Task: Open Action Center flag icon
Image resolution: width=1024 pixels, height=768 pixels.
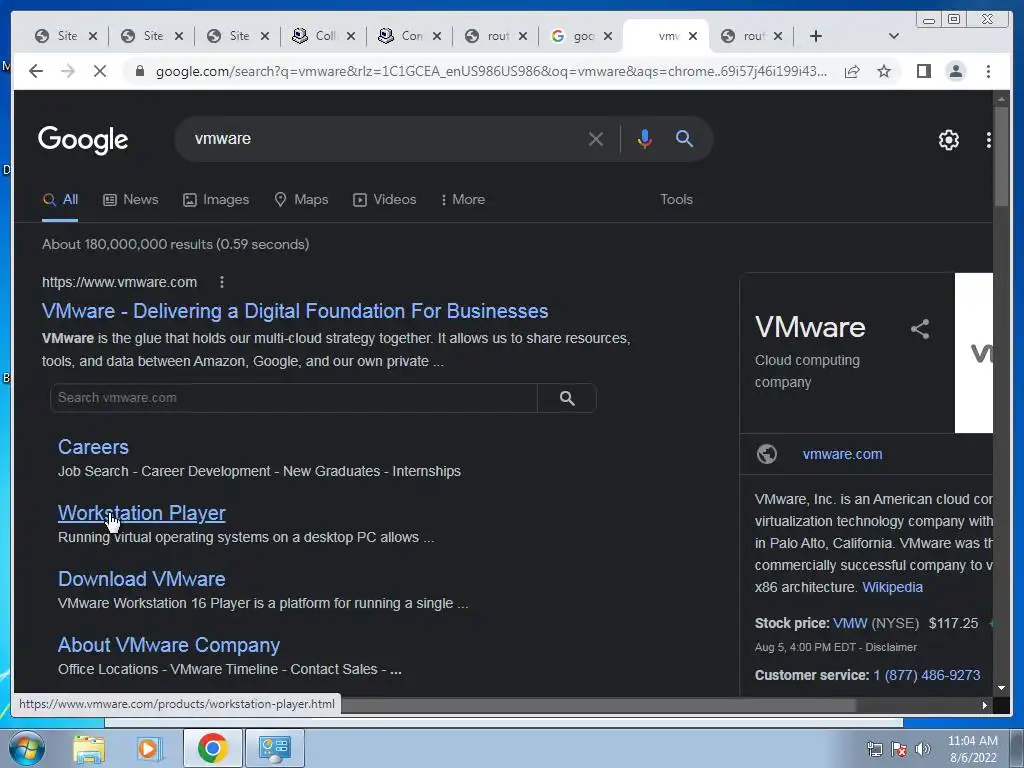Action: point(899,749)
